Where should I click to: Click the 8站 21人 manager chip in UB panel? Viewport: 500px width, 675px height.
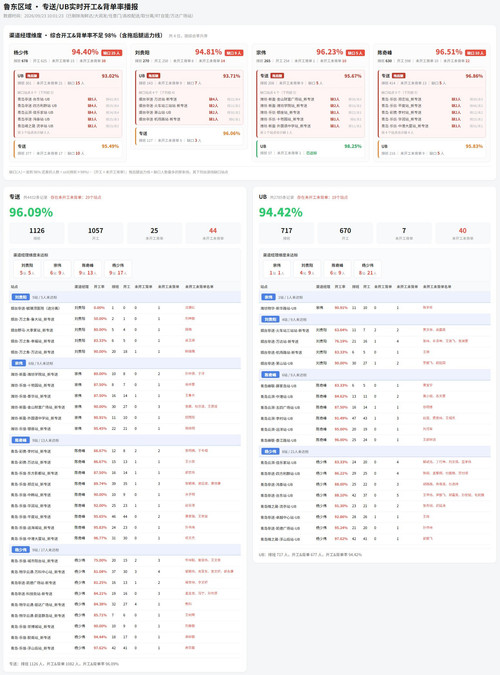point(367,269)
